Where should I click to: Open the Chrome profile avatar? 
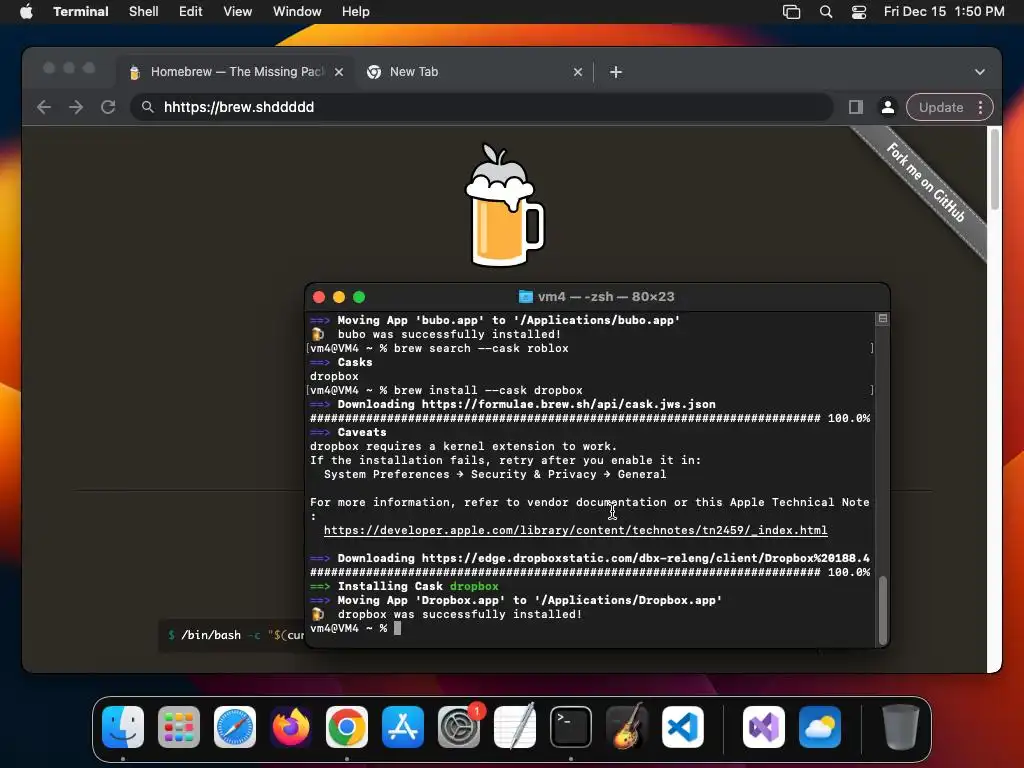pyautogui.click(x=888, y=107)
